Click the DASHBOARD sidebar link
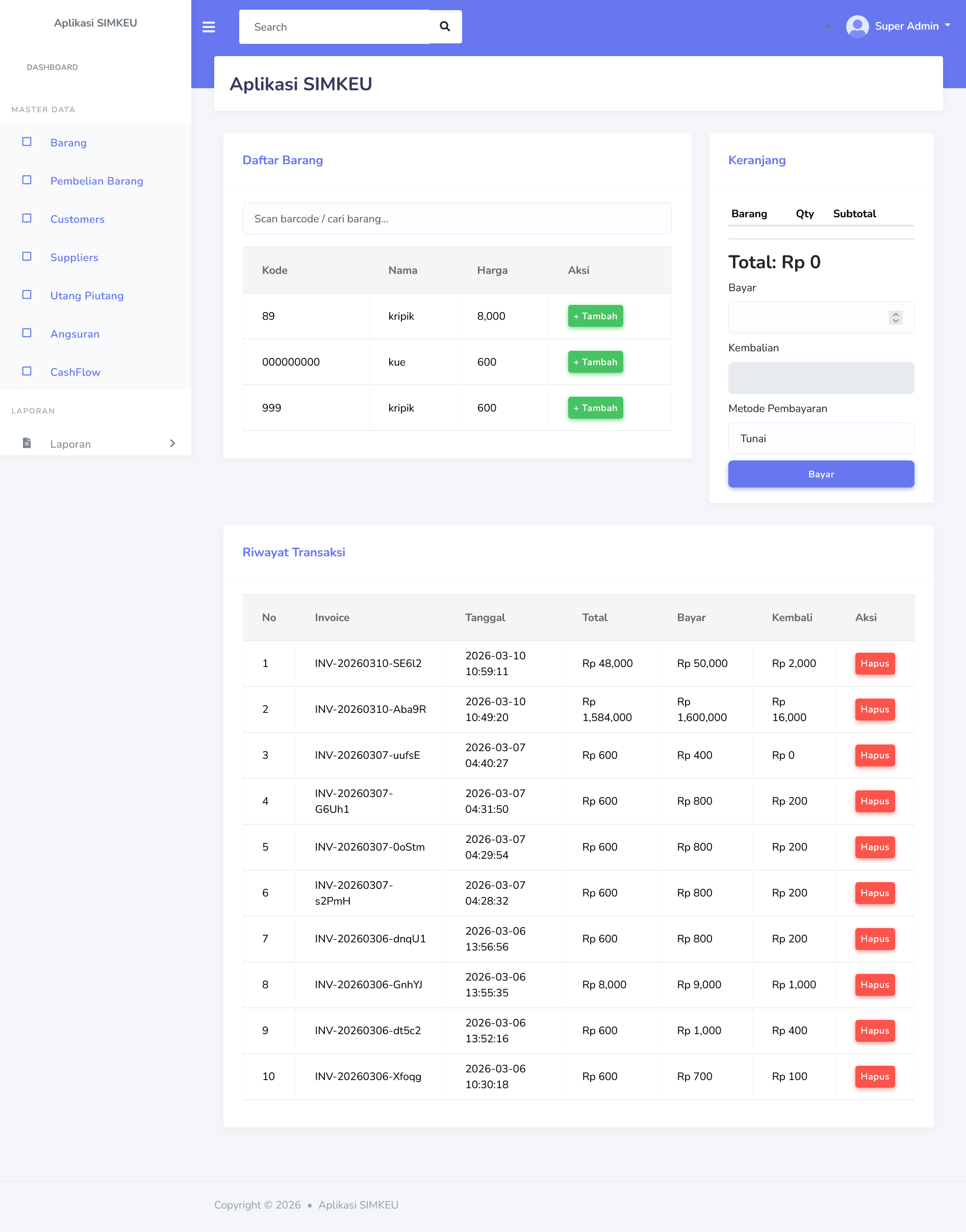 pyautogui.click(x=52, y=67)
